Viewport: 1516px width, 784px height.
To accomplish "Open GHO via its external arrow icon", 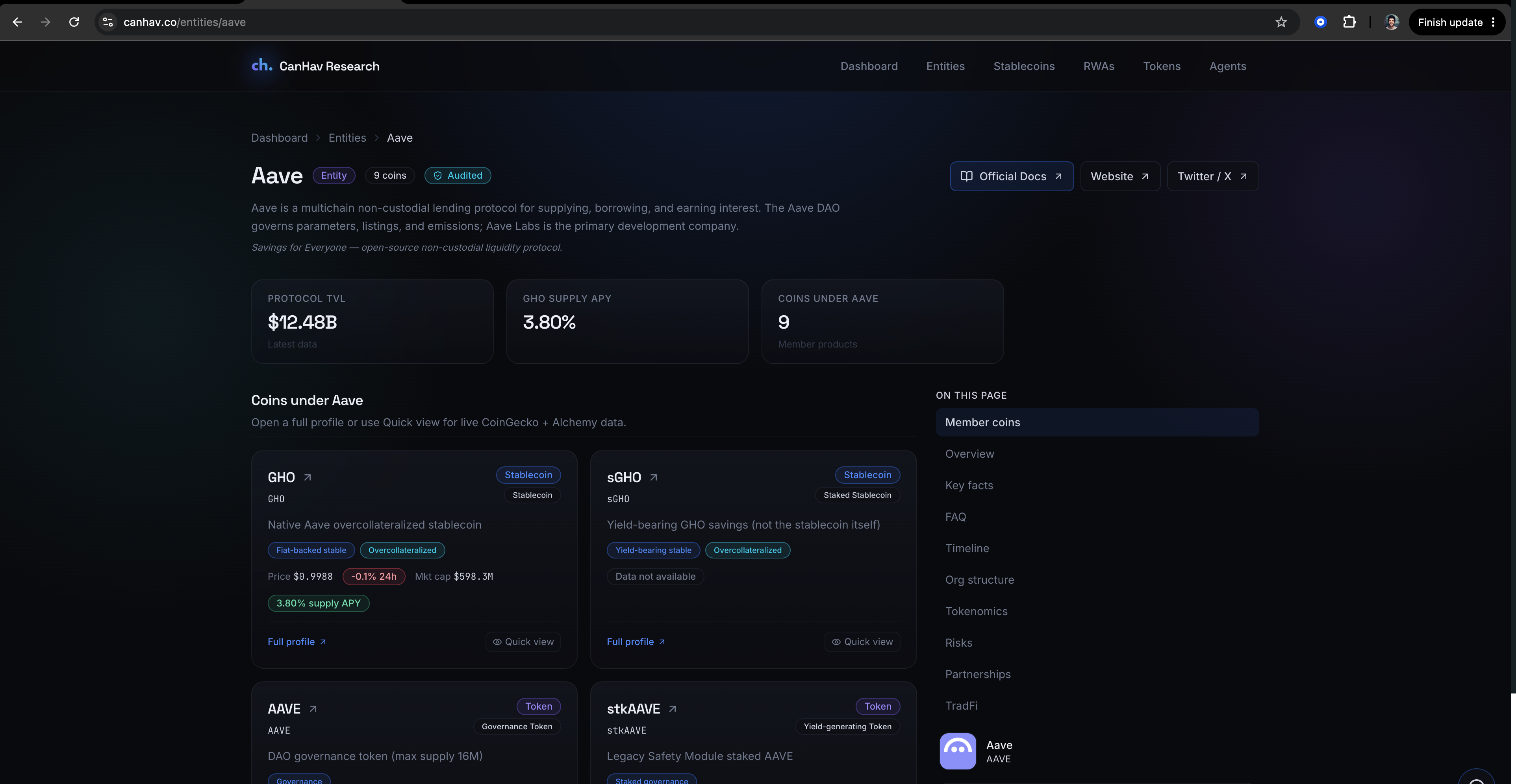I will pos(307,477).
